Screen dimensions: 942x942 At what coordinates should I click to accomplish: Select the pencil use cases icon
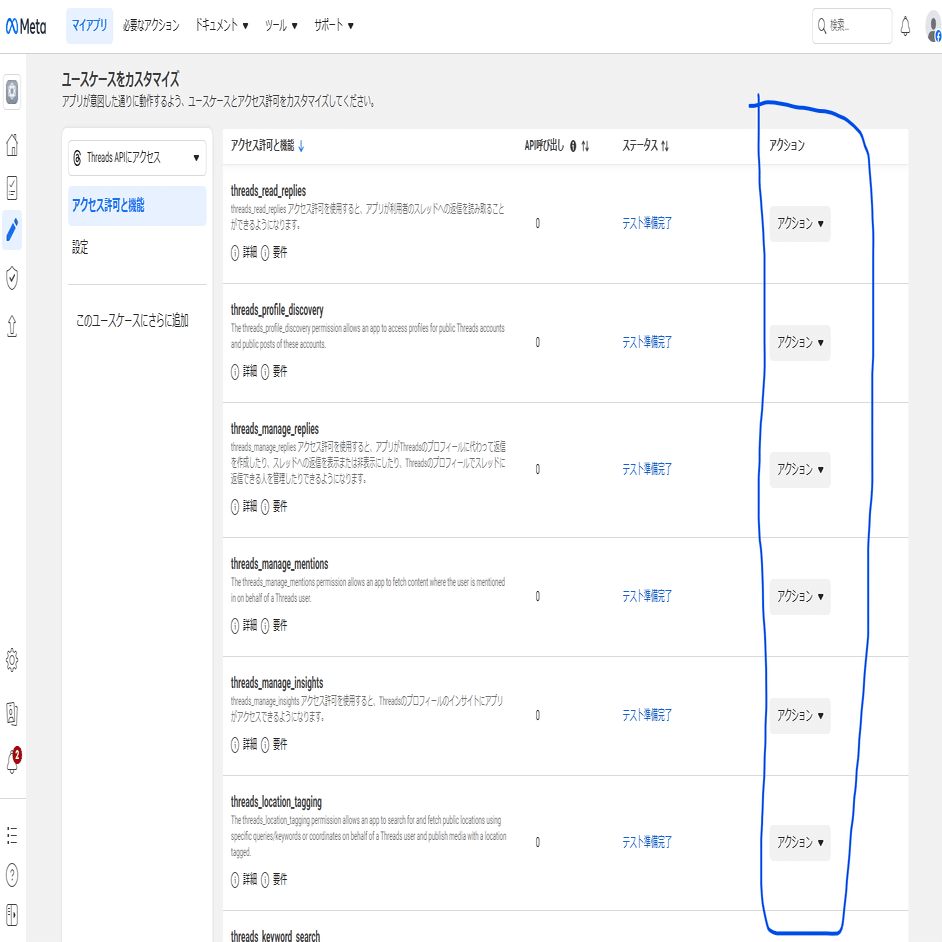click(12, 230)
